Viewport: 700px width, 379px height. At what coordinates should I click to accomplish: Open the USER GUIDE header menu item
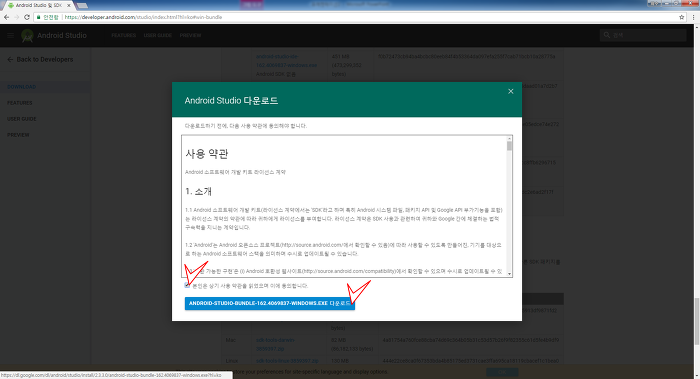click(x=158, y=35)
